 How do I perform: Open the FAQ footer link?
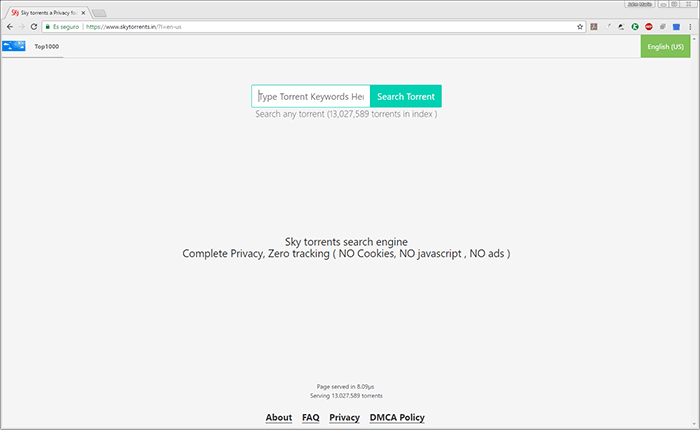click(x=311, y=417)
